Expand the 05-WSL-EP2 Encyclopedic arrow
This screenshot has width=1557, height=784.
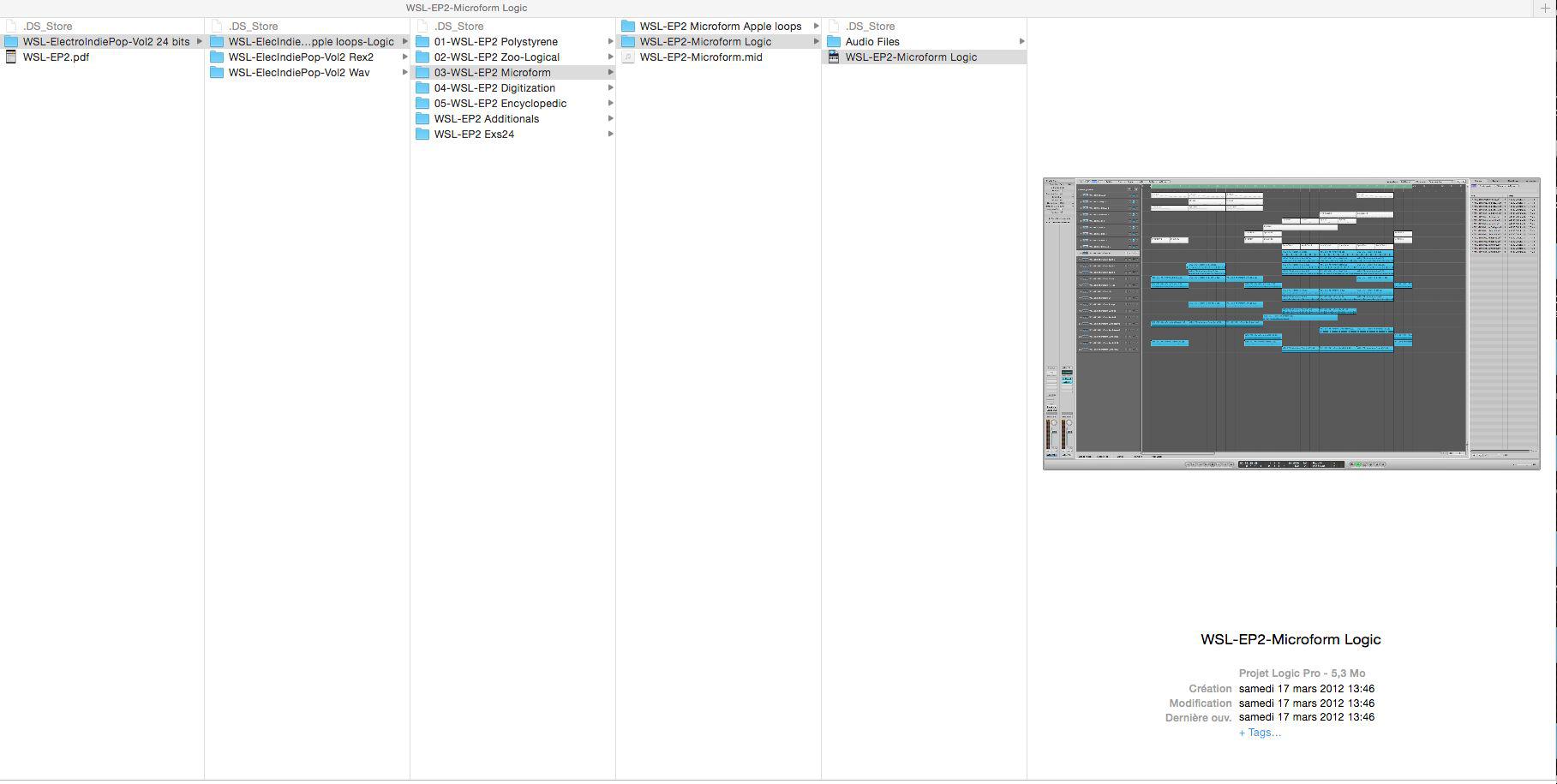[611, 103]
